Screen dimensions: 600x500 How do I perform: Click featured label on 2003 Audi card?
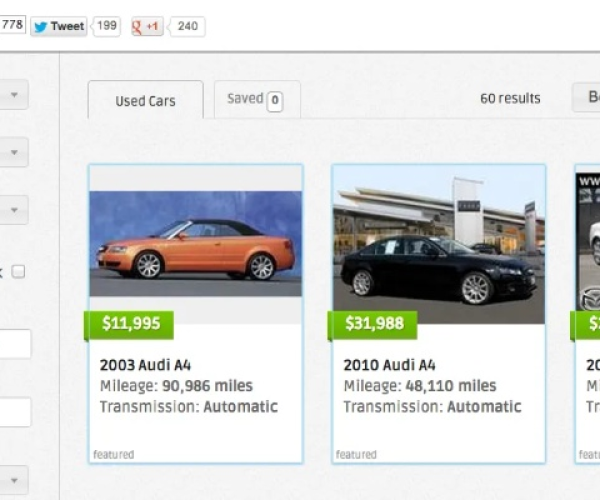(x=114, y=454)
